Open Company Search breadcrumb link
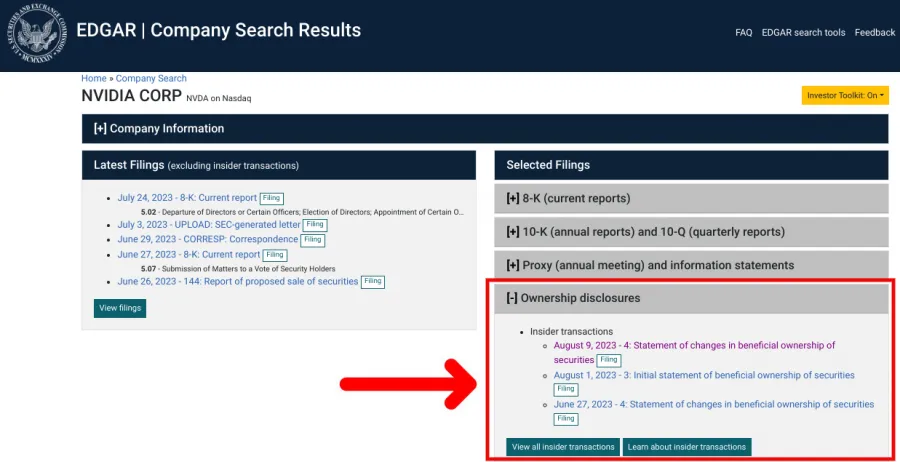This screenshot has width=900, height=462. [x=151, y=78]
